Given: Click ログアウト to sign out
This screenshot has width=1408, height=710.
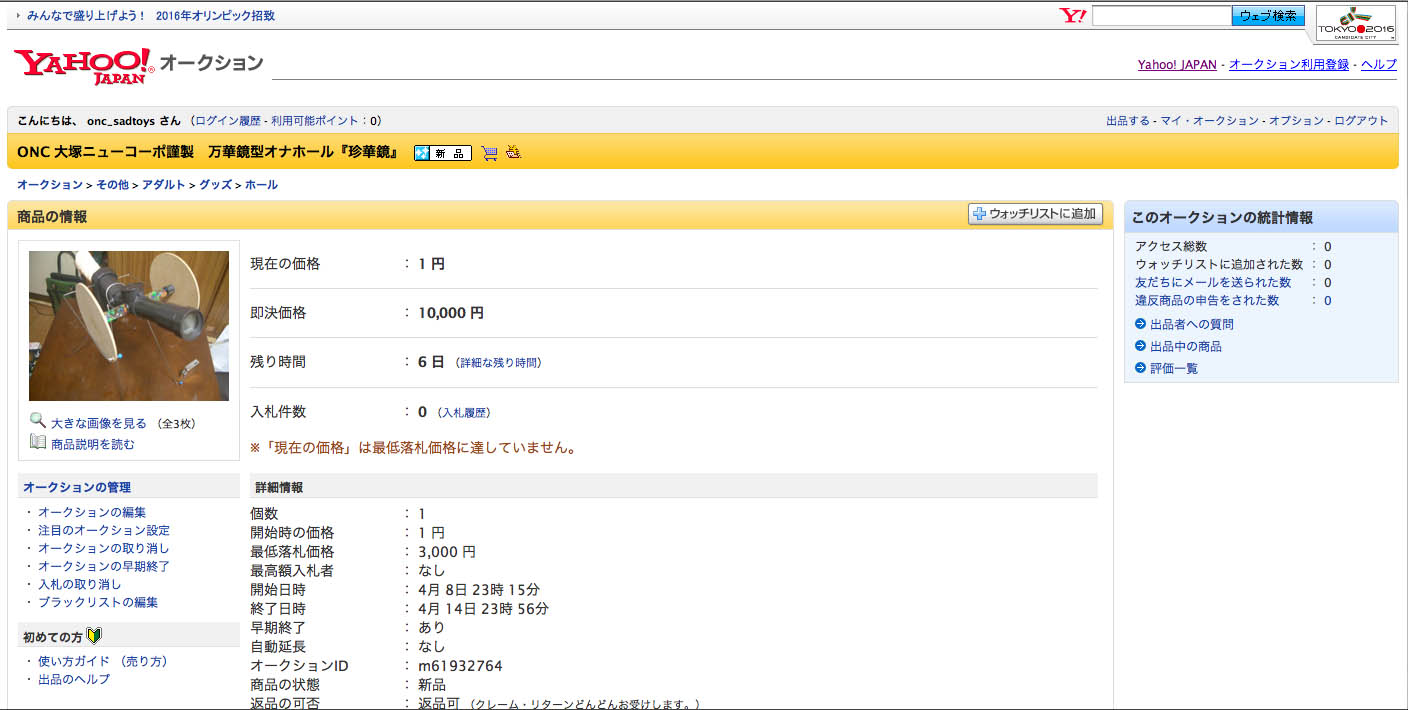Looking at the screenshot, I should [1361, 121].
